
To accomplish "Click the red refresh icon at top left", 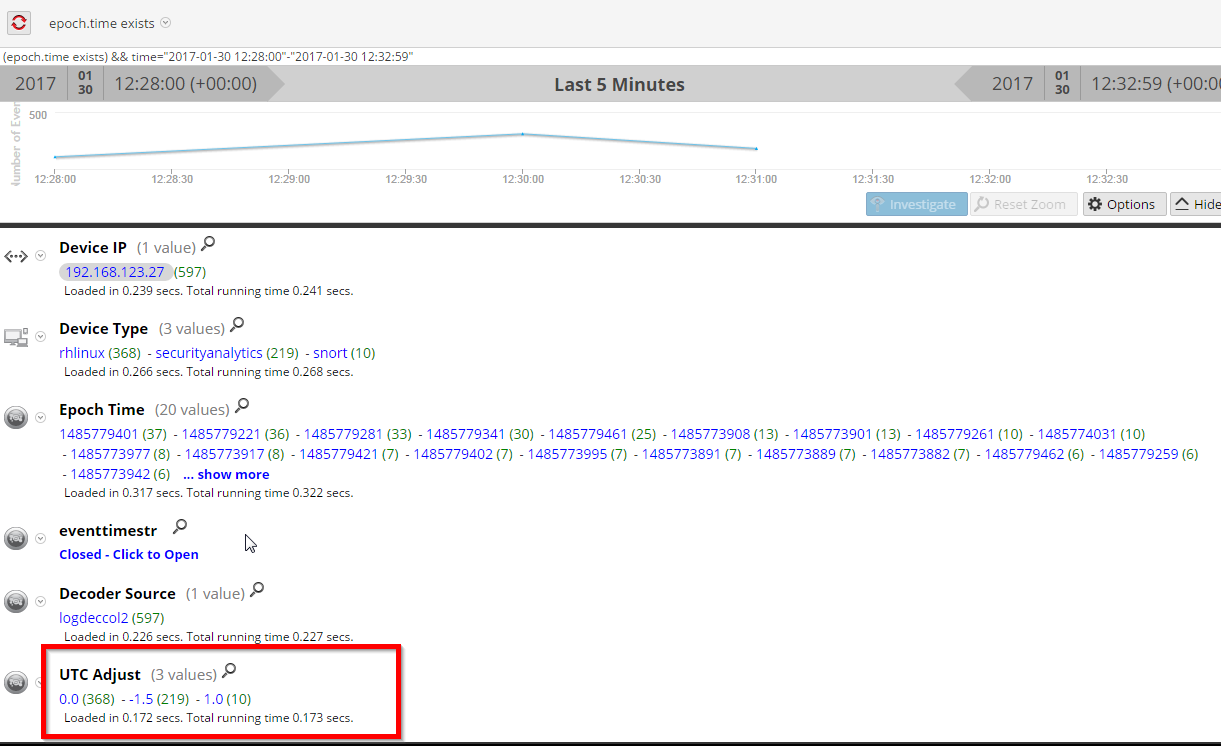I will (19, 22).
